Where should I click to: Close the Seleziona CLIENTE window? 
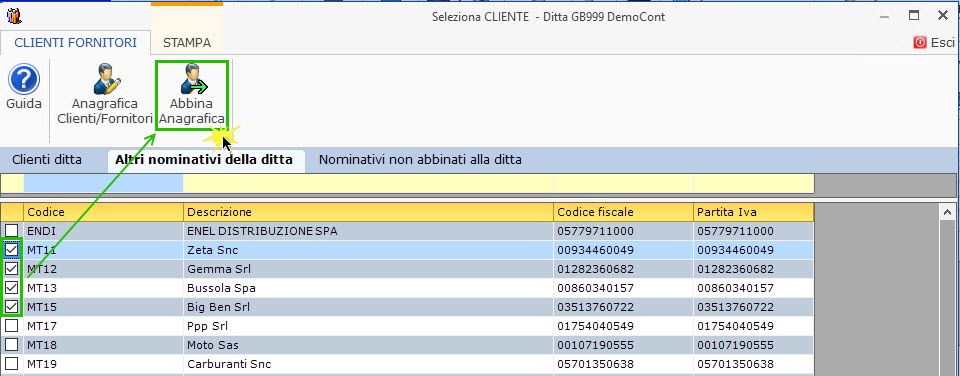pyautogui.click(x=943, y=16)
